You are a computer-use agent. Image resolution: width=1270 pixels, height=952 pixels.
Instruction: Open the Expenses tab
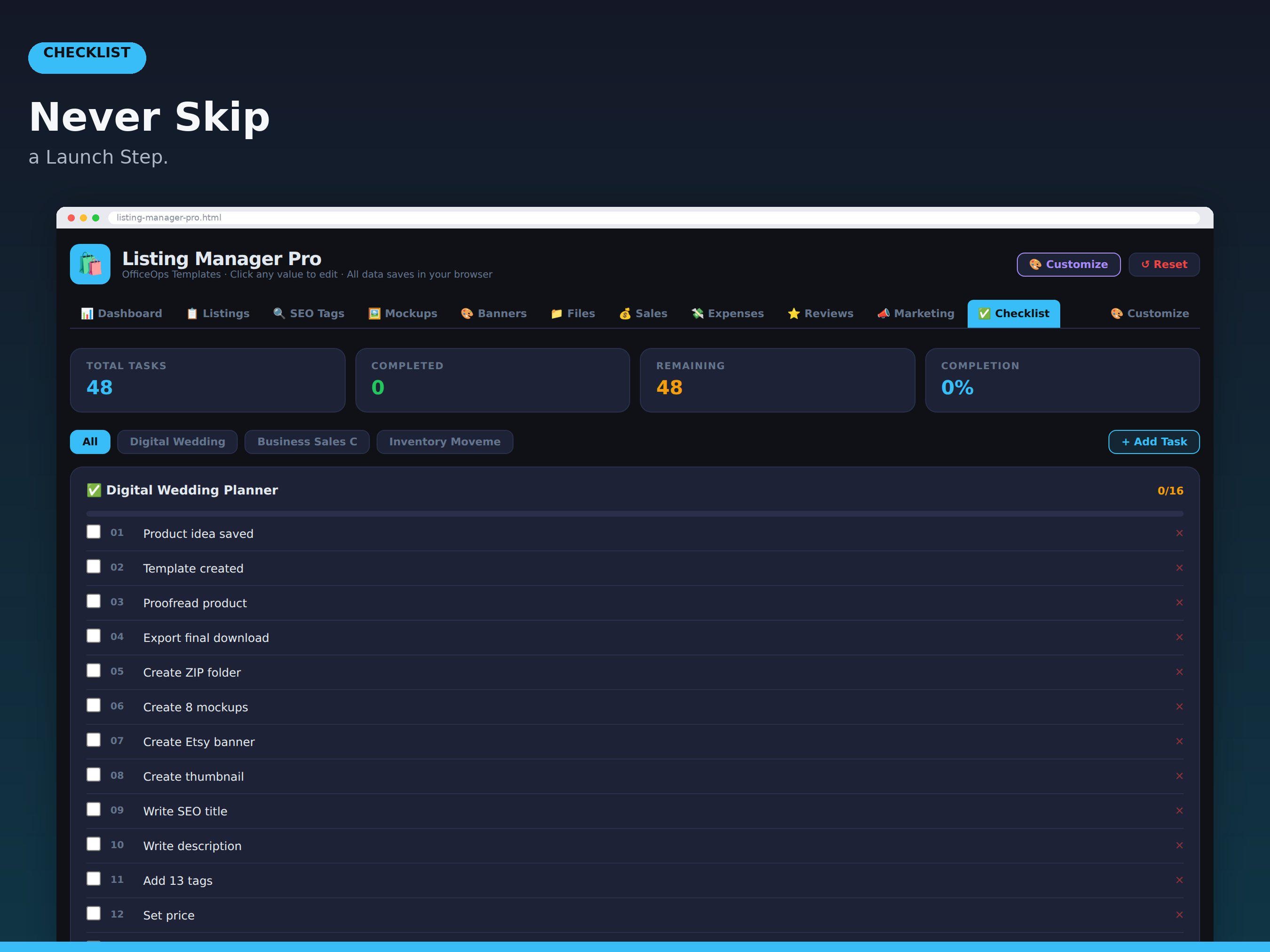tap(728, 313)
